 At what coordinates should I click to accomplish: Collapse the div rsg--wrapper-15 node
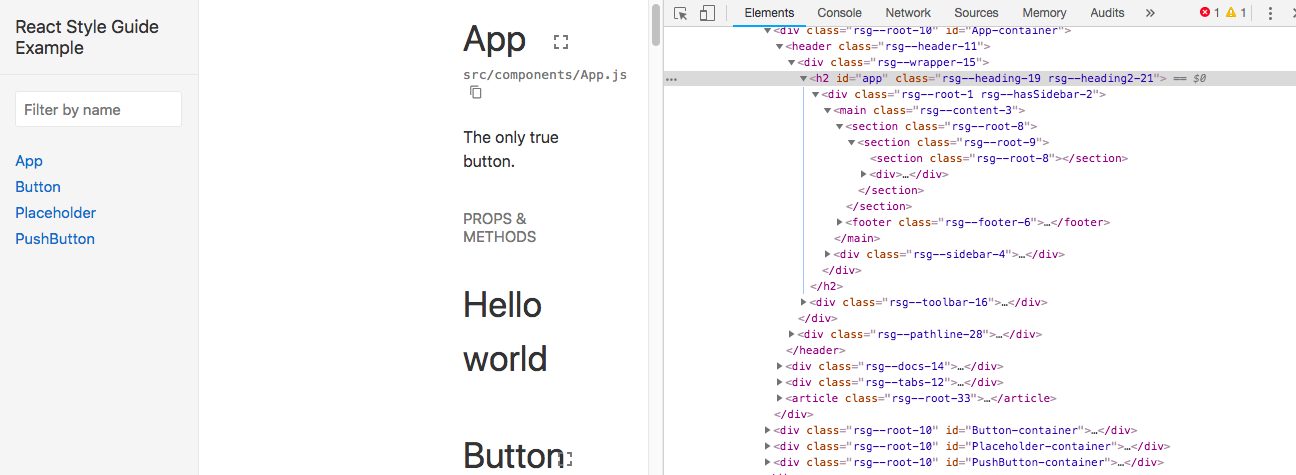792,62
